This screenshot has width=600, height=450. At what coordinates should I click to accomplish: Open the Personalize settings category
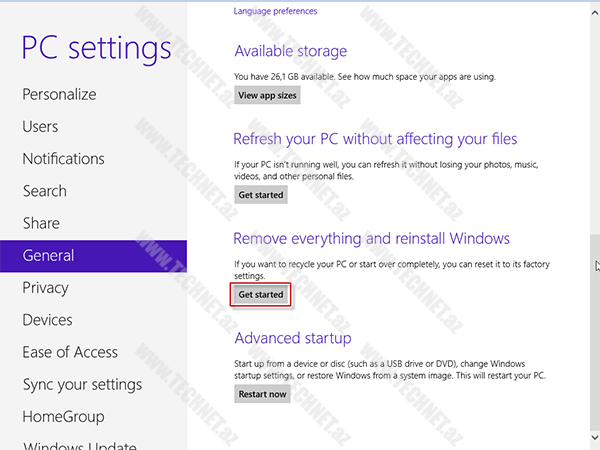coord(59,95)
